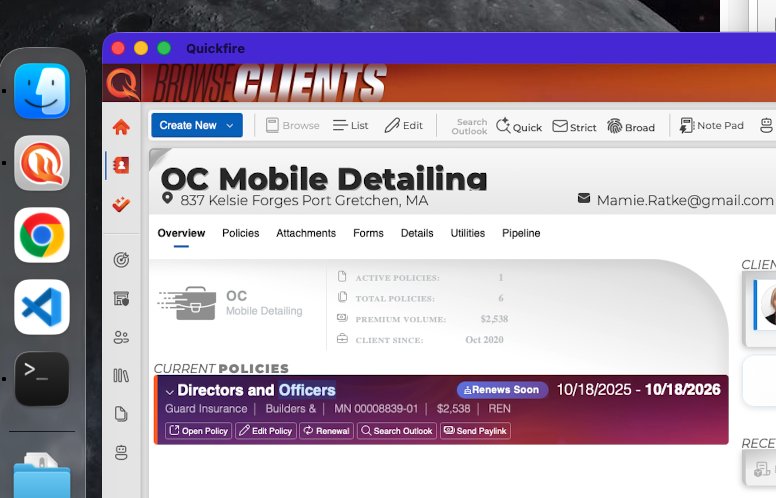Switch to Strict search mode
The width and height of the screenshot is (776, 498).
click(574, 126)
